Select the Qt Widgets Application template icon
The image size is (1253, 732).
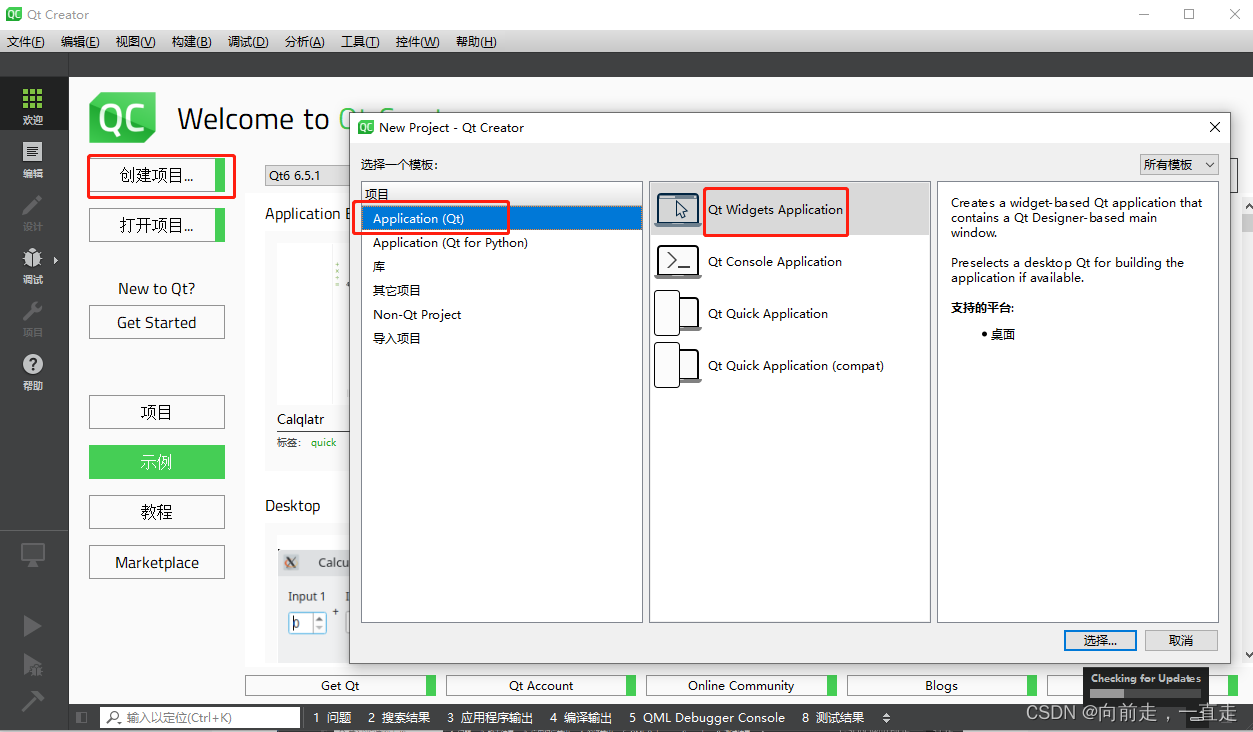[678, 209]
